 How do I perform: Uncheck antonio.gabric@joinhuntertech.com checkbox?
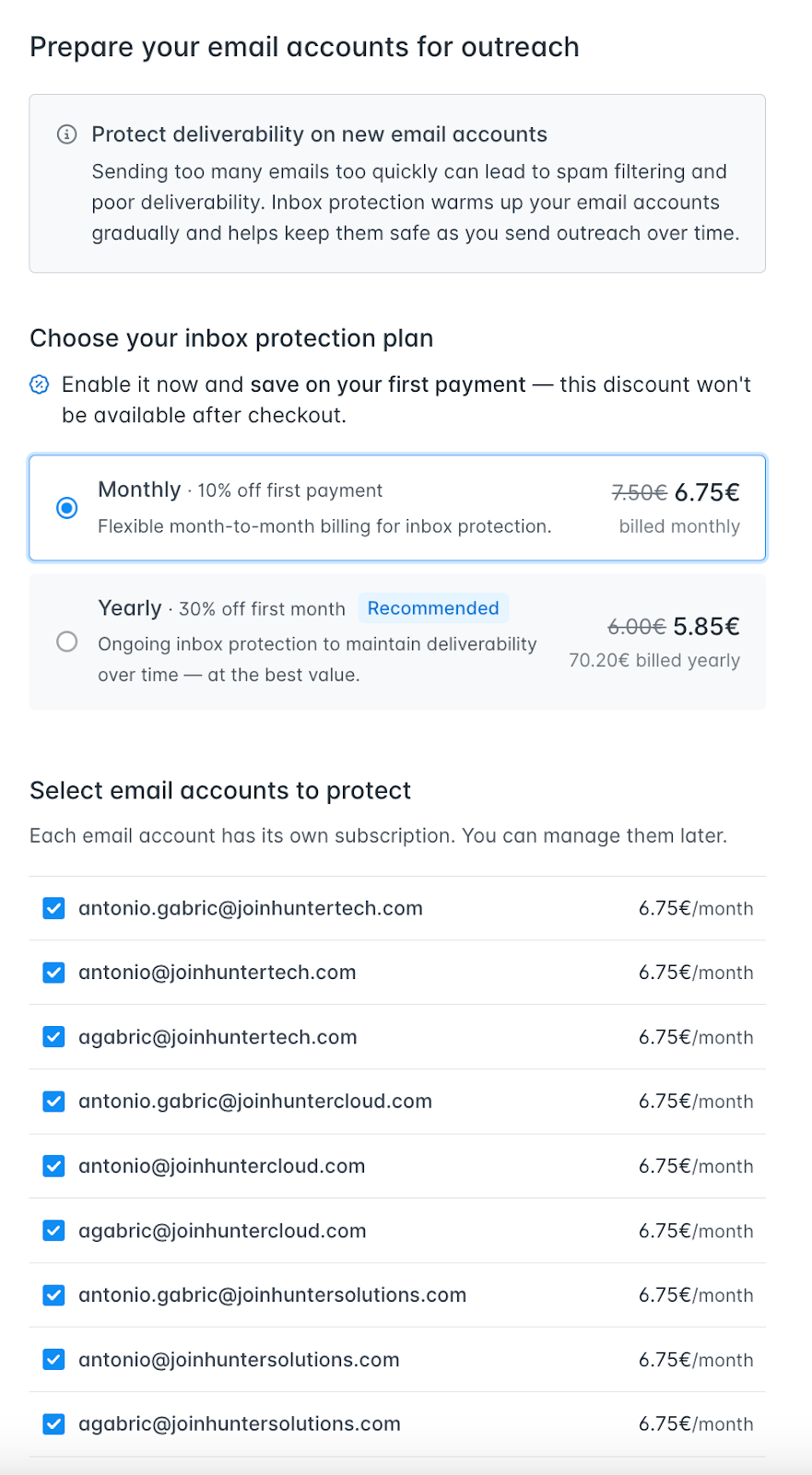click(x=54, y=908)
